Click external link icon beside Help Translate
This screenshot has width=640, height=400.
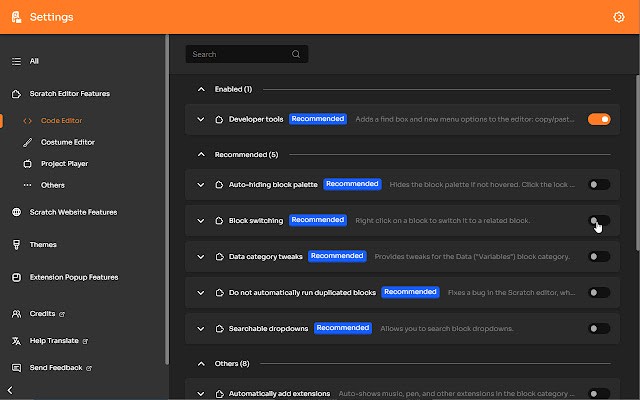[x=85, y=341]
